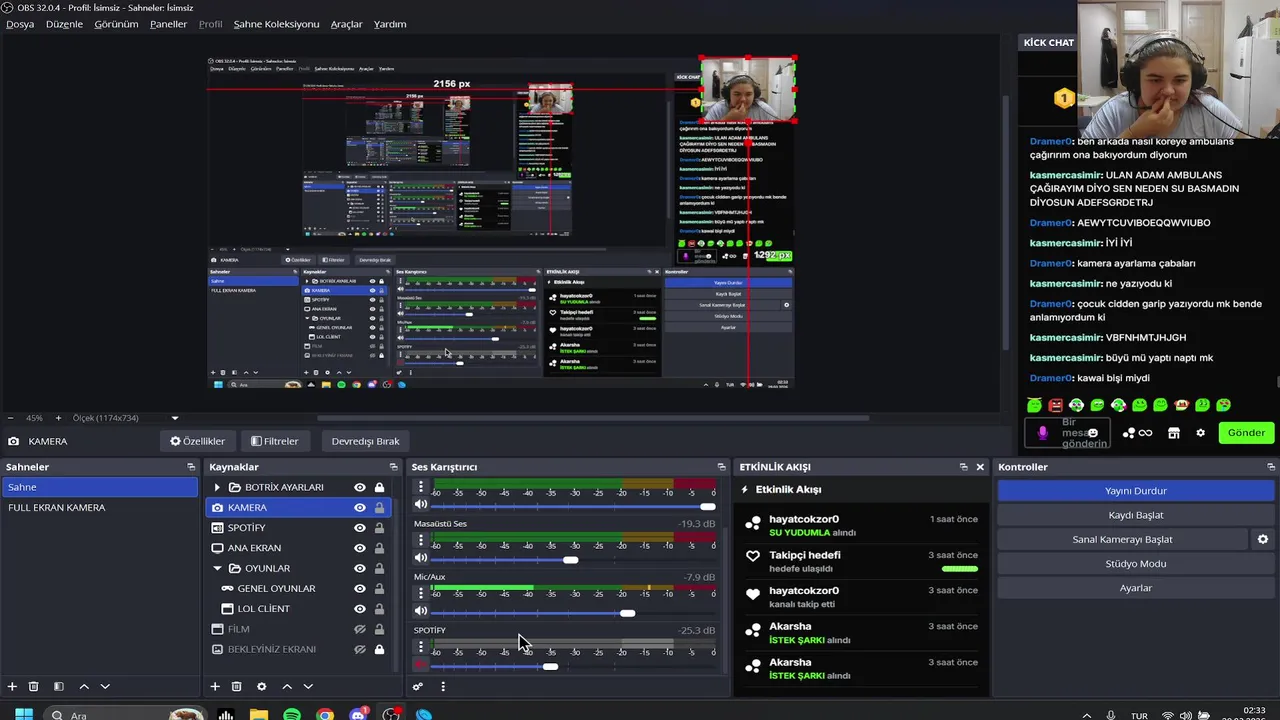Image resolution: width=1280 pixels, height=720 pixels.
Task: Click Kaydı Başlat to start recording
Action: tap(1135, 515)
